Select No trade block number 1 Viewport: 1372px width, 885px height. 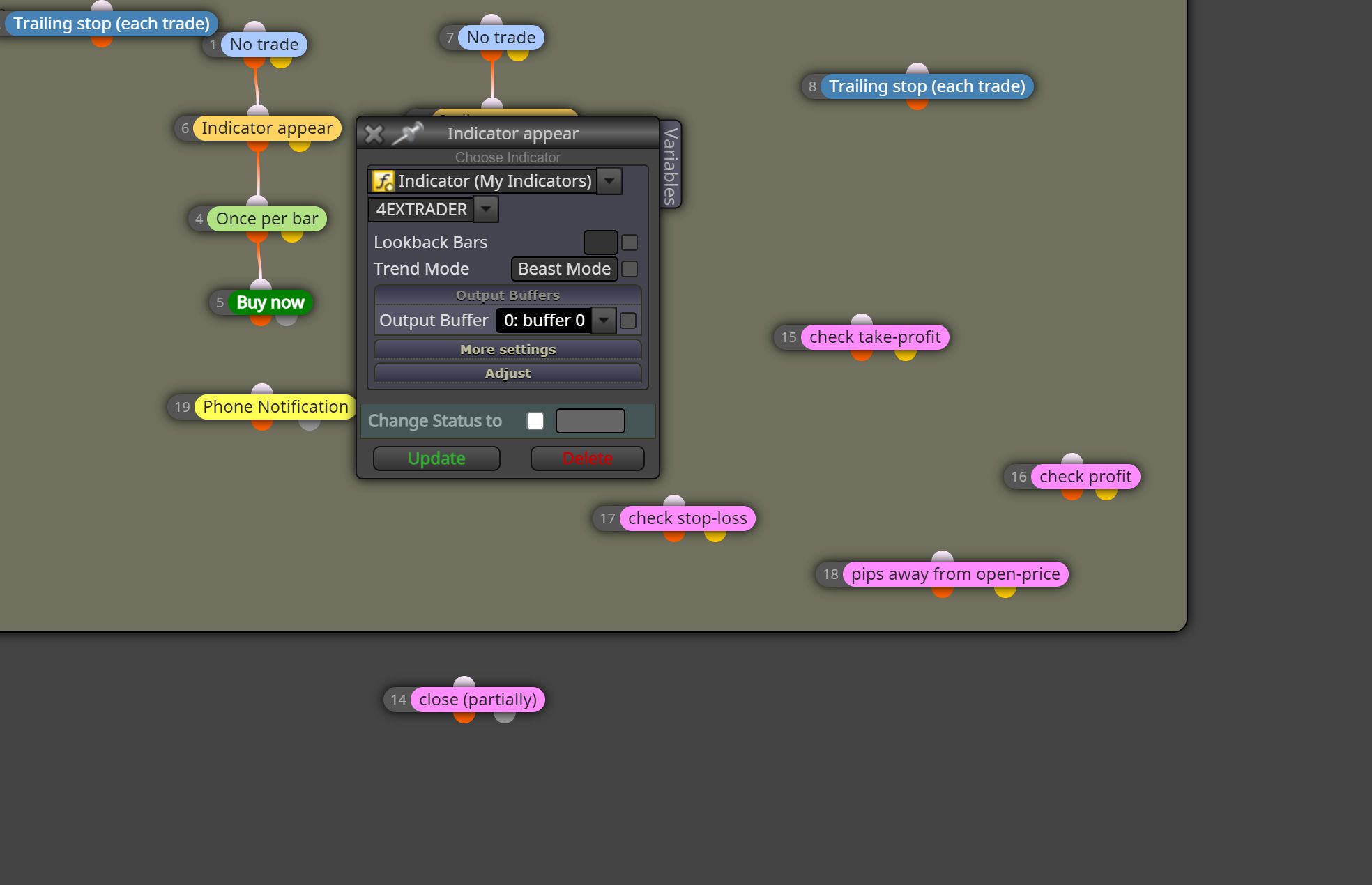[x=264, y=45]
